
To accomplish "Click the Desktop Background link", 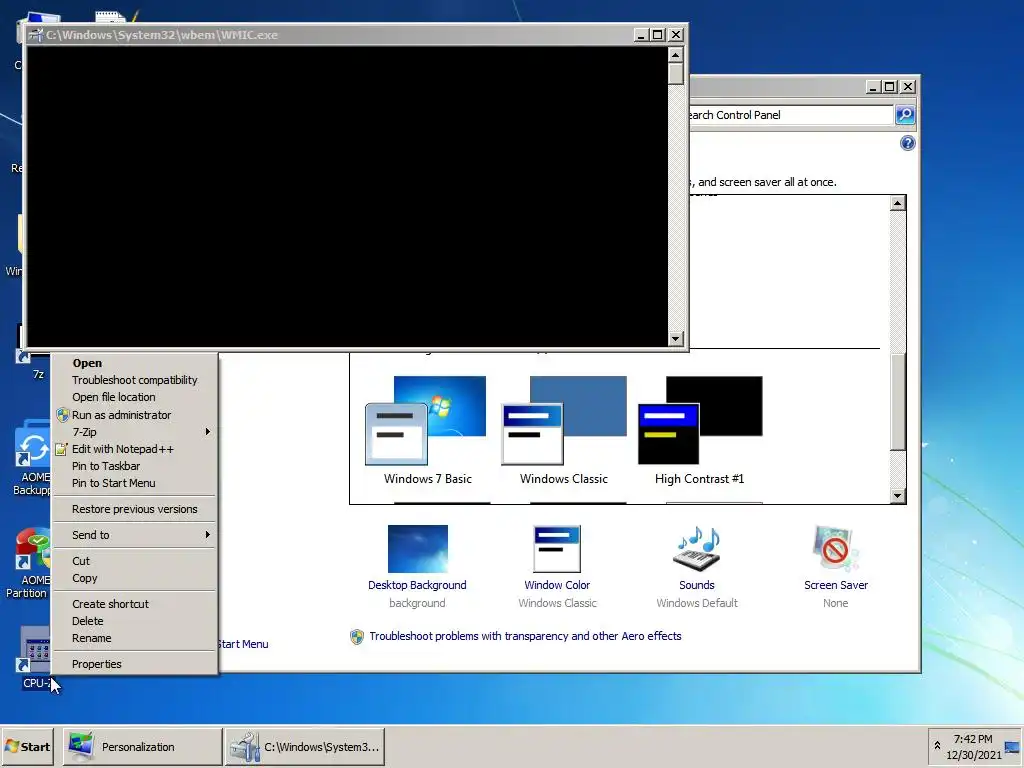I will (417, 585).
